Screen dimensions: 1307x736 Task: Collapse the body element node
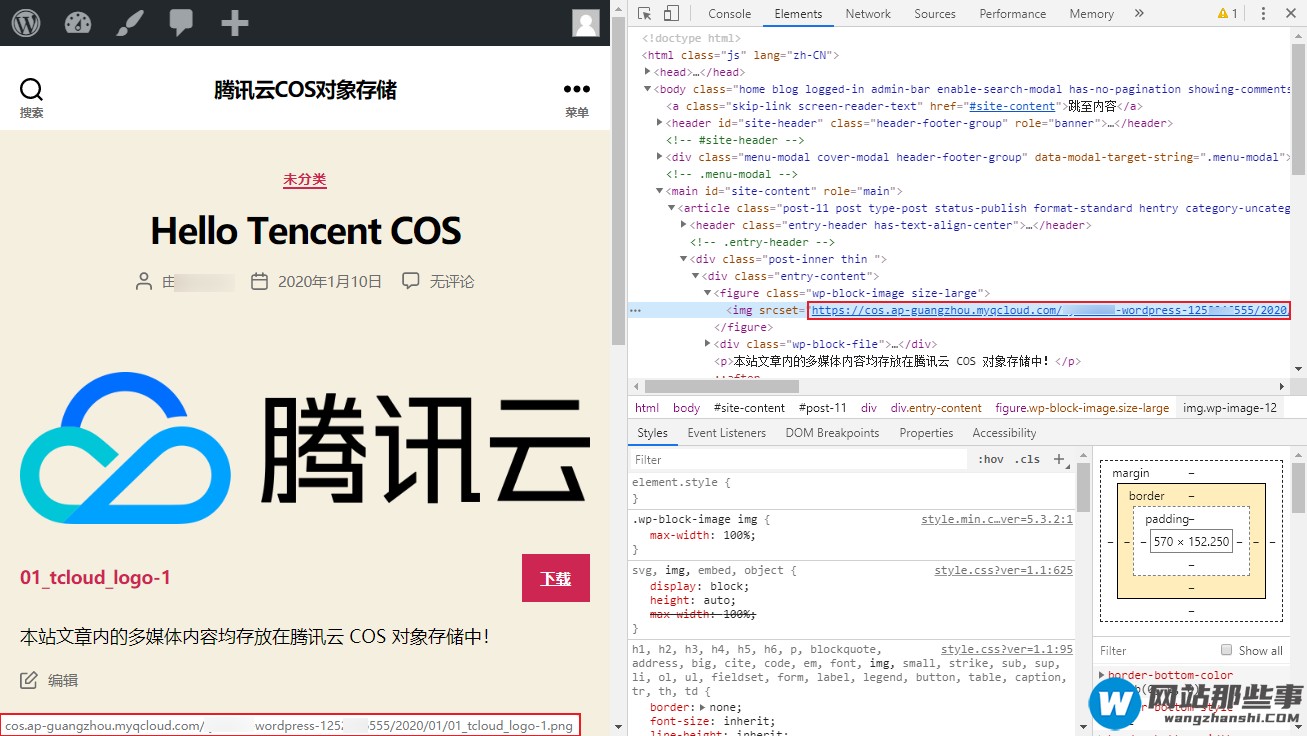648,89
